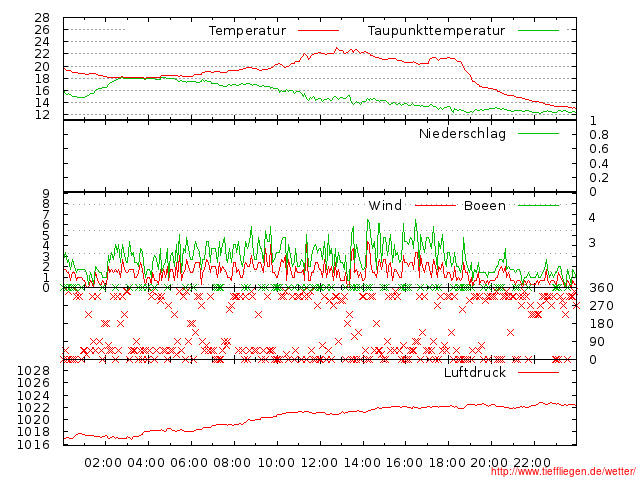Click the 1024 pressure axis value
Viewport: 640px width, 480px height.
[x=33, y=396]
